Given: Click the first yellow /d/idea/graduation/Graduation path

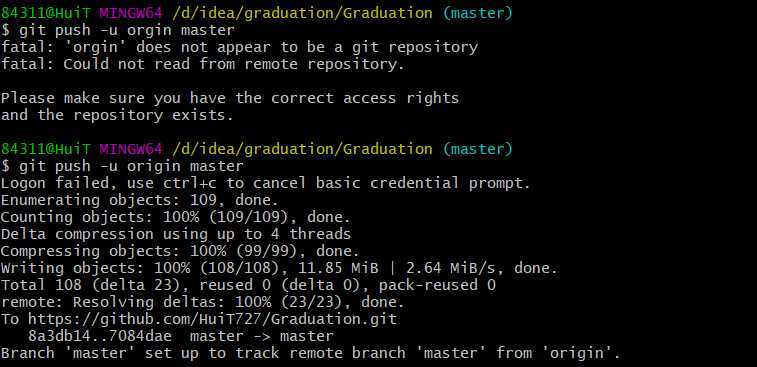Looking at the screenshot, I should [x=302, y=13].
